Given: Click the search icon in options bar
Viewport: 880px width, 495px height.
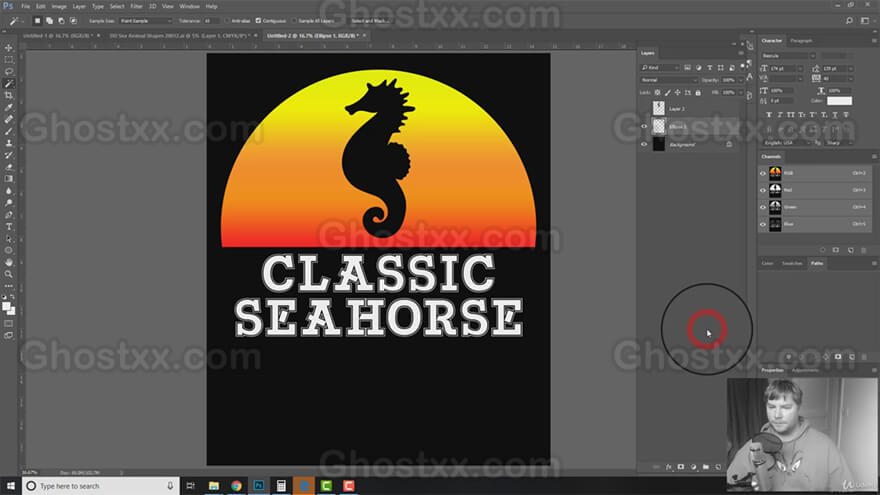Looking at the screenshot, I should tap(849, 21).
